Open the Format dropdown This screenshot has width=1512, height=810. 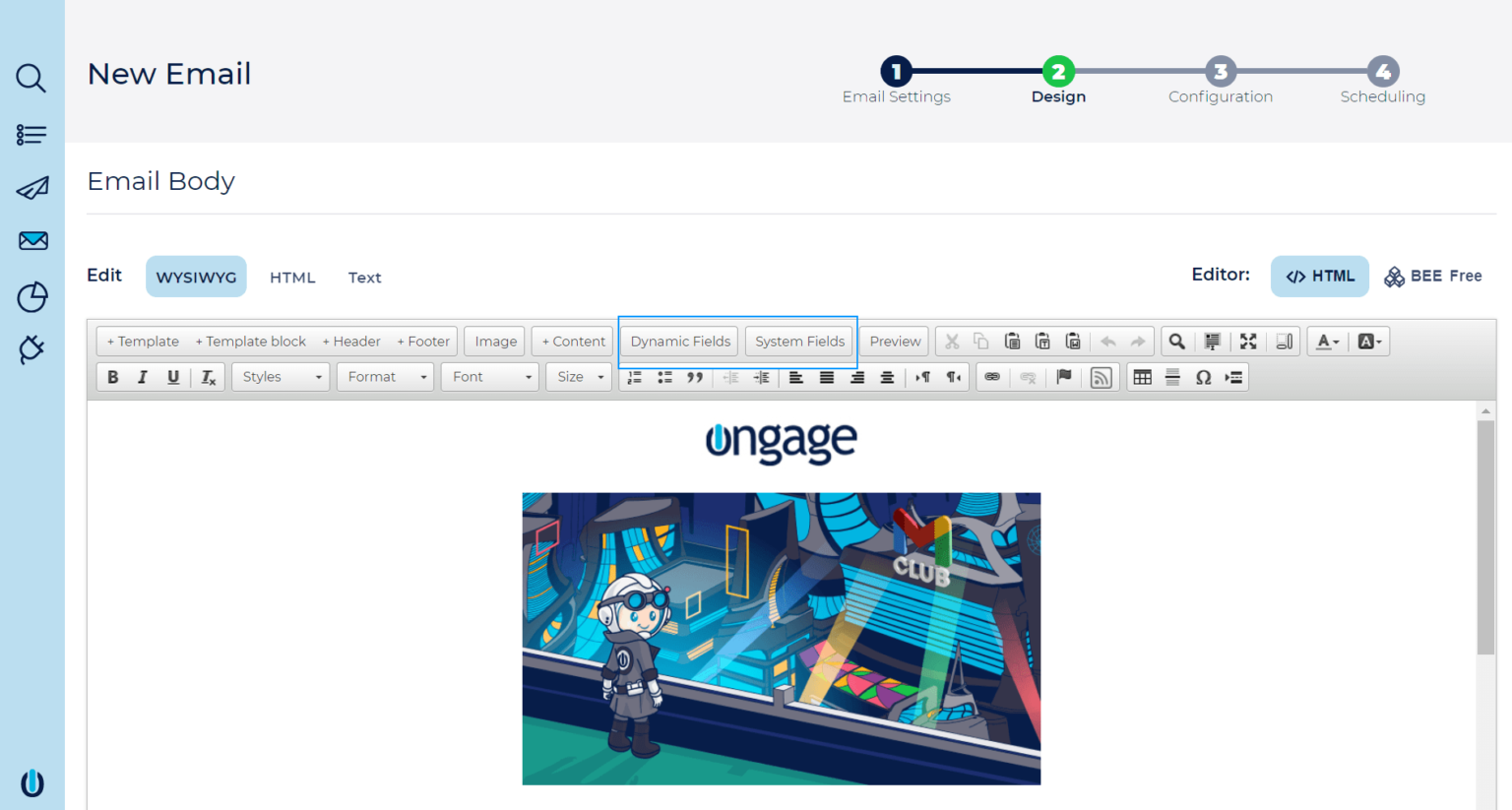pyautogui.click(x=385, y=377)
